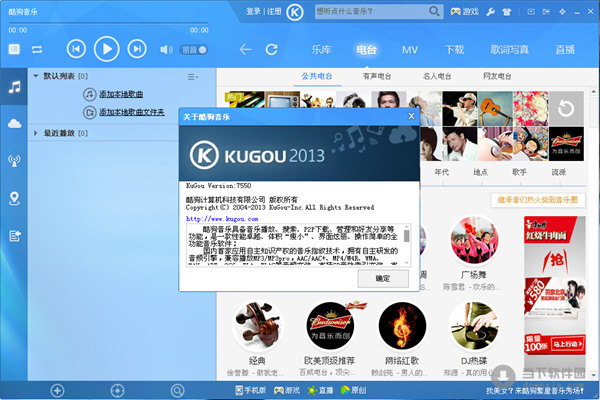The image size is (600, 400).
Task: Open the 歌词写真 tab
Action: pyautogui.click(x=509, y=50)
